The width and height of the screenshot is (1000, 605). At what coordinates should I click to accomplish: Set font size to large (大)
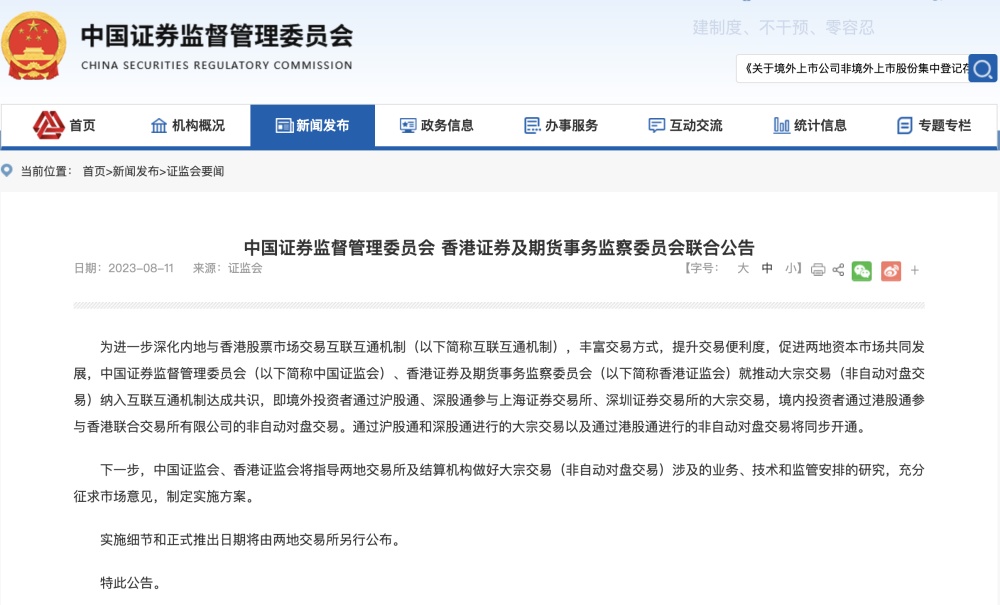click(x=743, y=269)
